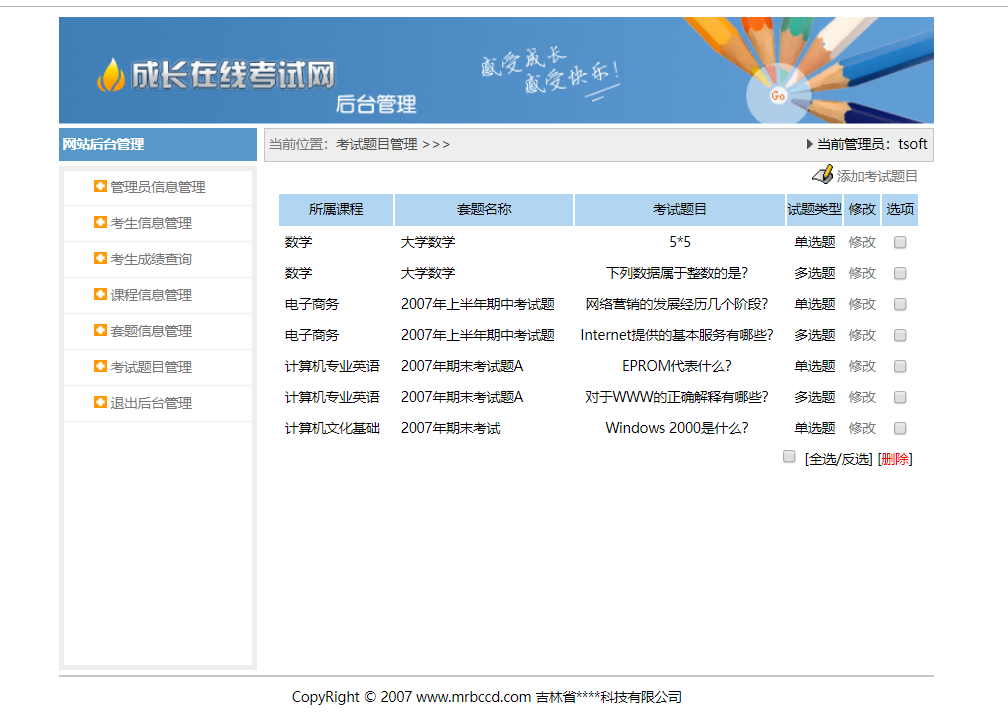
Task: Click the plus icon beside 退出后台管理
Action: pyautogui.click(x=100, y=402)
